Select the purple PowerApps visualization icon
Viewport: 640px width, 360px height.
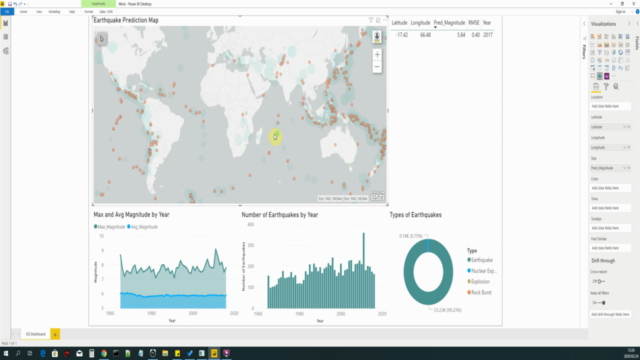(x=607, y=76)
